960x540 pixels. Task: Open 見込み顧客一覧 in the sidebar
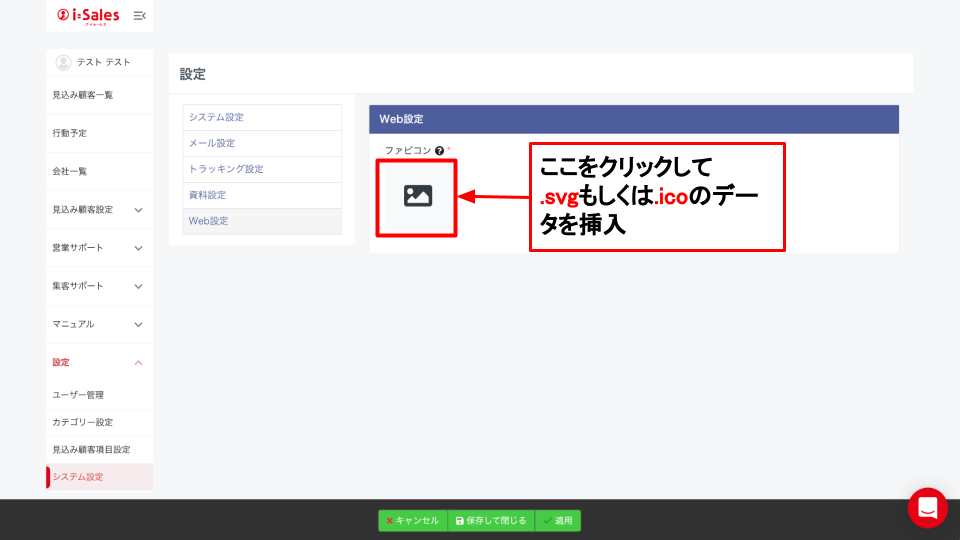click(x=83, y=95)
